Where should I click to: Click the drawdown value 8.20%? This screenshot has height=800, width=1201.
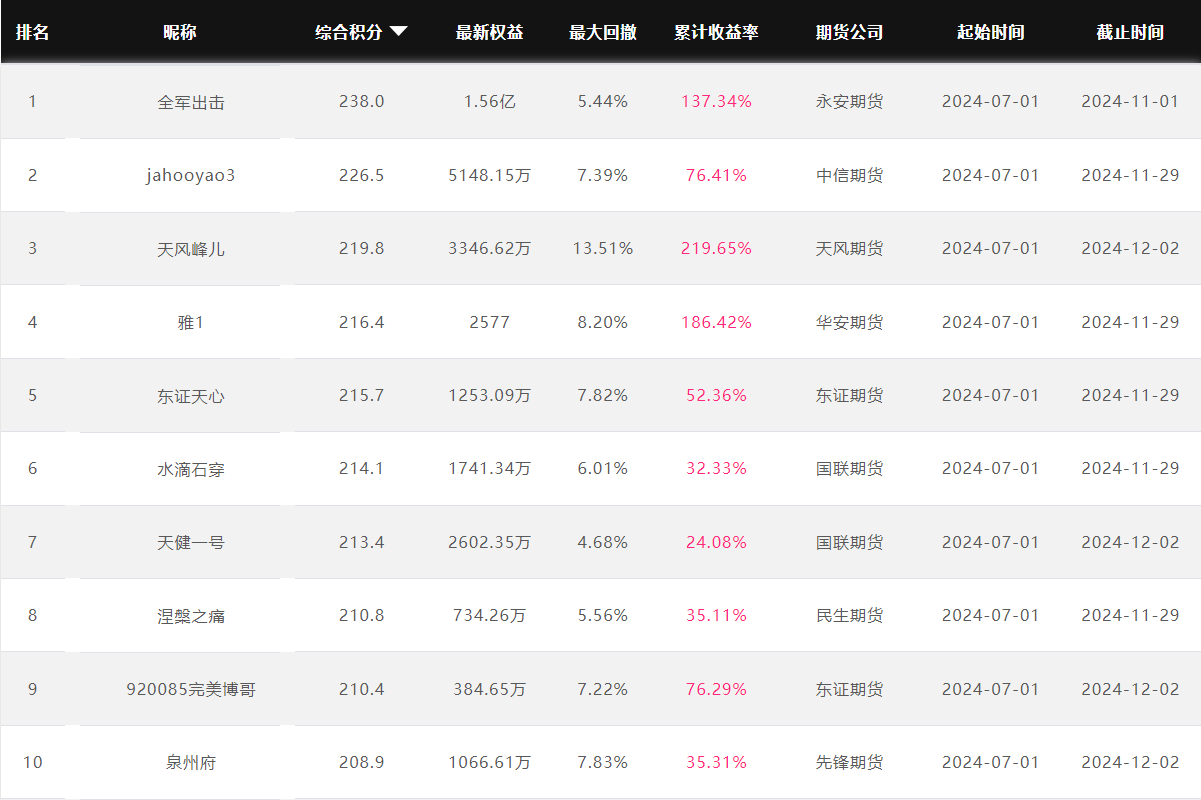pos(603,322)
